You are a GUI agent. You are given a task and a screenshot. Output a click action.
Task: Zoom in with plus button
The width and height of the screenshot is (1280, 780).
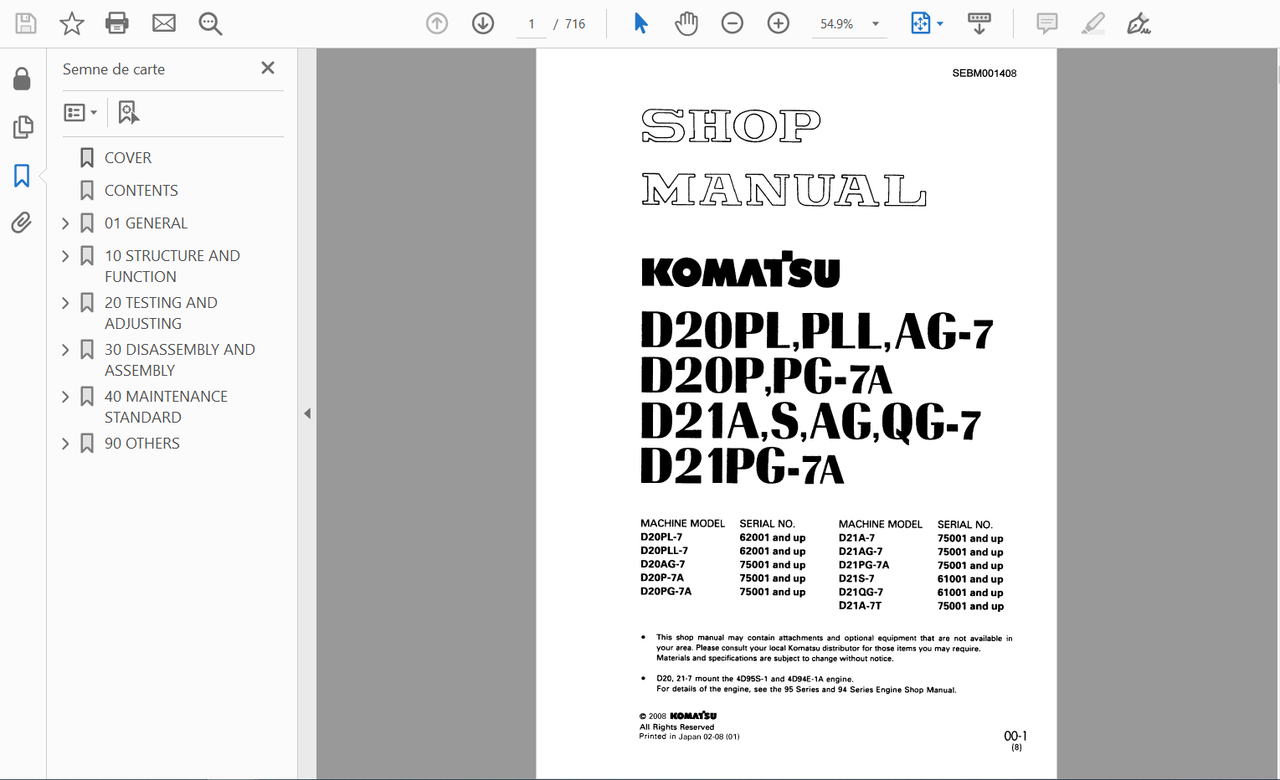tap(778, 23)
